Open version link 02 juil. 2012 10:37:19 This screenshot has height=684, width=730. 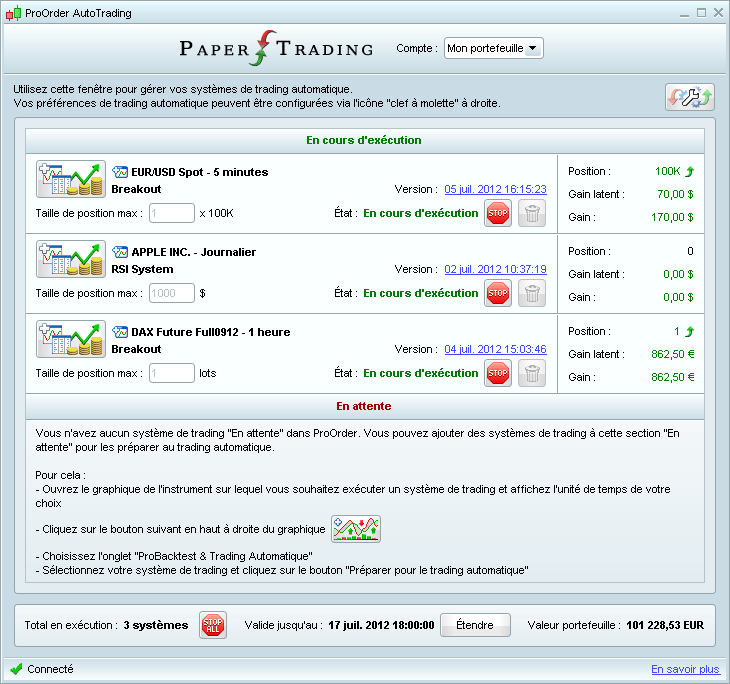pos(495,269)
